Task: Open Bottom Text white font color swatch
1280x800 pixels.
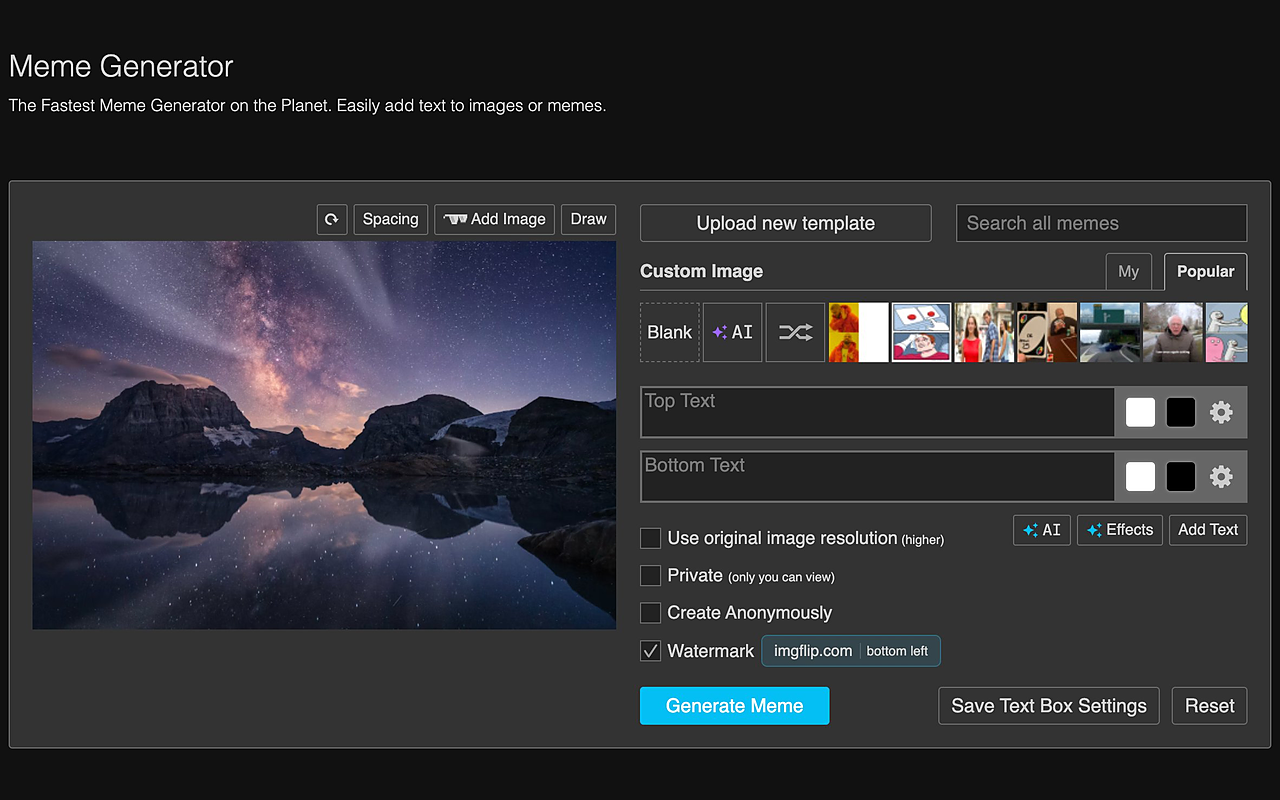Action: (x=1141, y=477)
